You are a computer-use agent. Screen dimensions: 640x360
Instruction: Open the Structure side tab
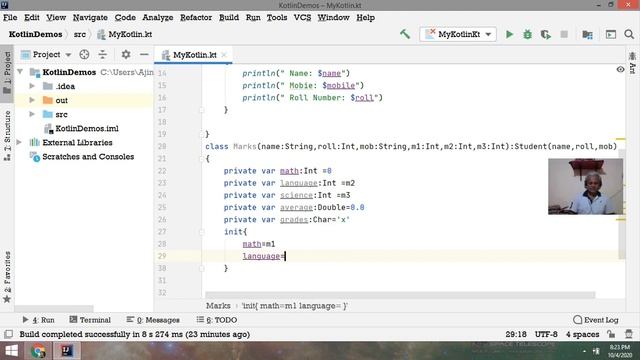[x=7, y=136]
